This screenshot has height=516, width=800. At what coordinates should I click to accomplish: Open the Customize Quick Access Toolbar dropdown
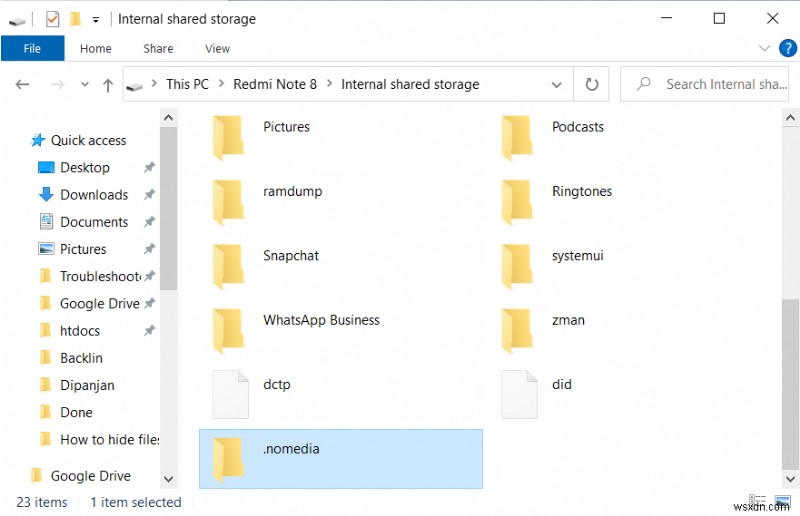click(x=95, y=20)
